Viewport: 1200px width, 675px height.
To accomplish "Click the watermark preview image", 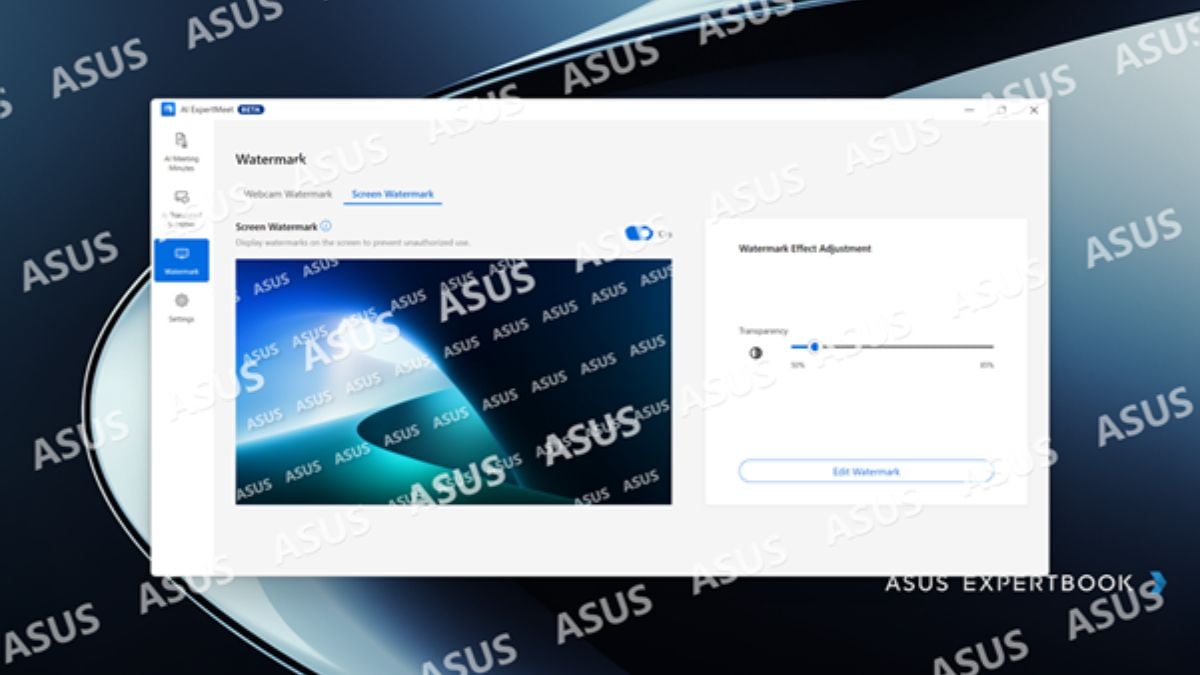I will click(x=453, y=381).
